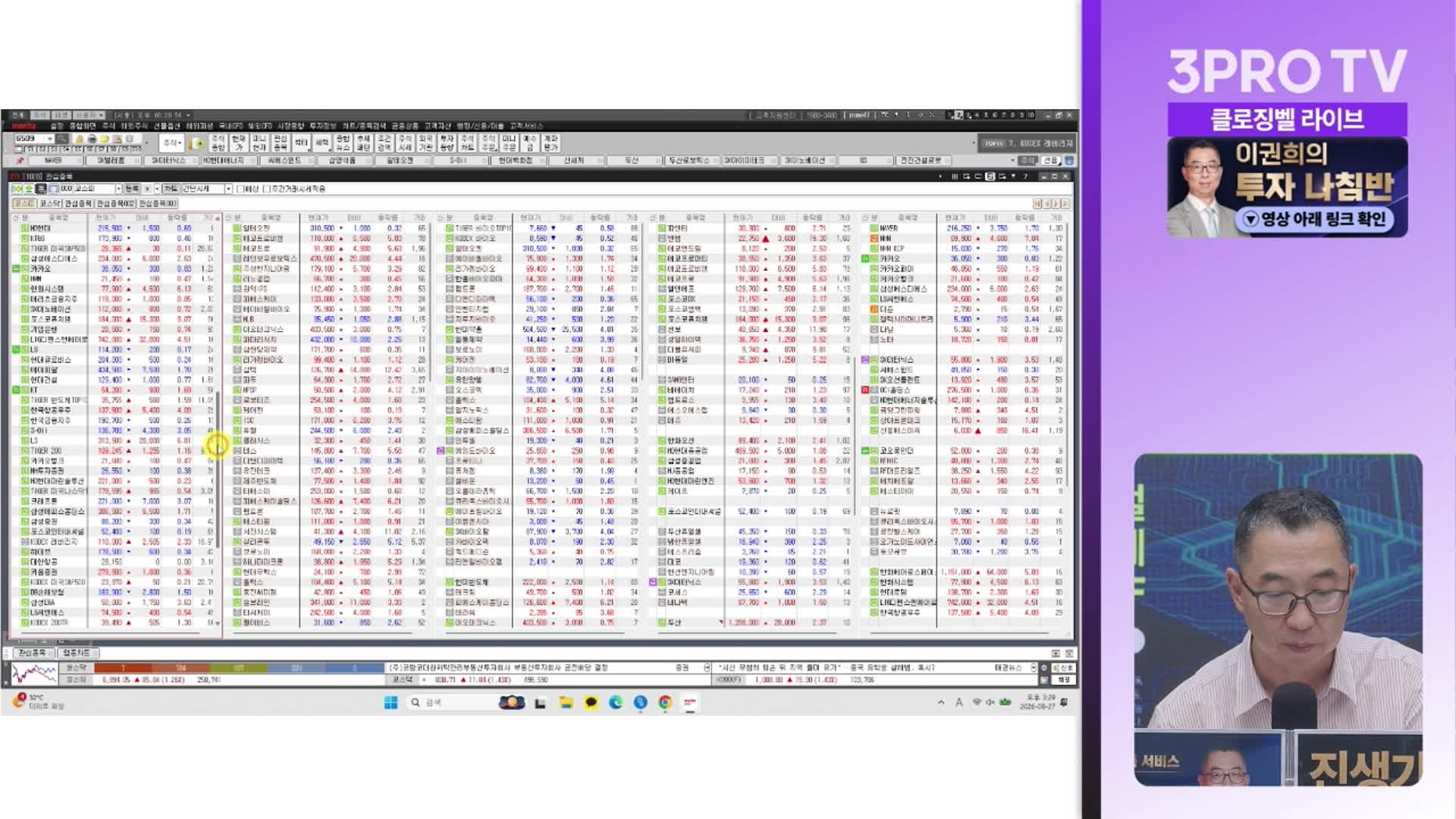This screenshot has width=1456, height=819.
Task: Open Windows Start menu on taskbar
Action: click(x=391, y=703)
